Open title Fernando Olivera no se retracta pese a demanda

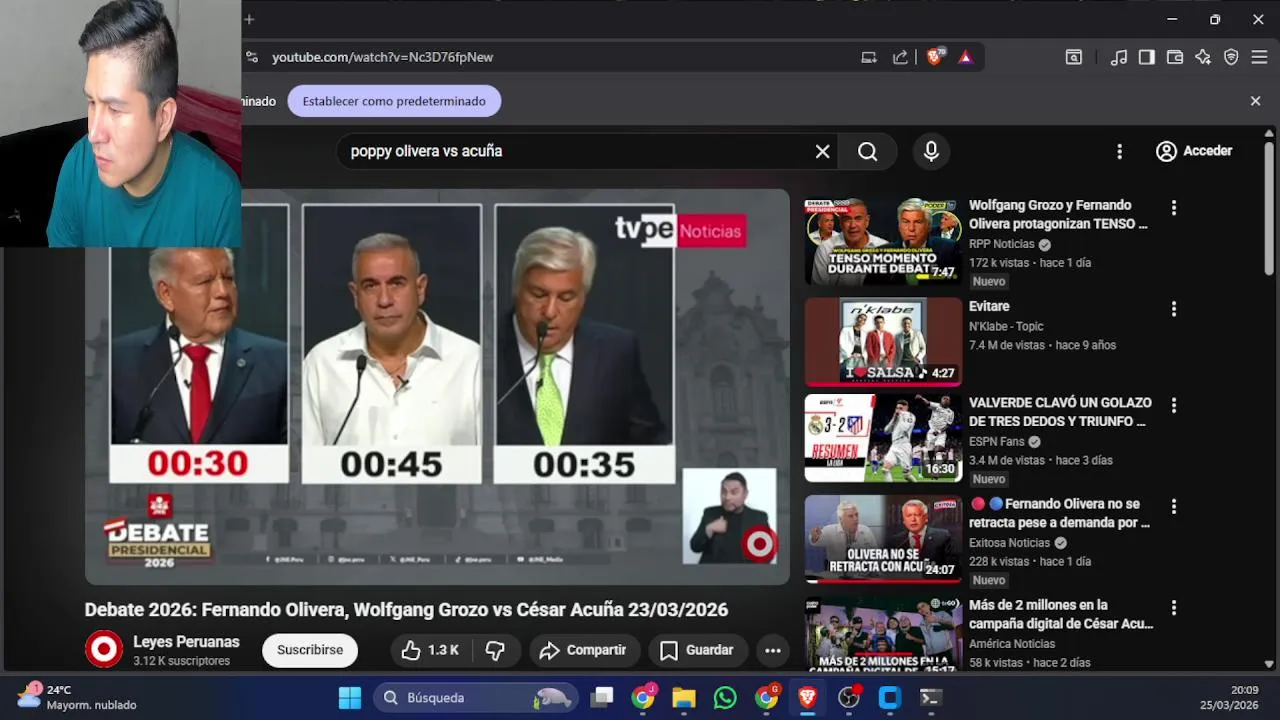tap(1060, 513)
